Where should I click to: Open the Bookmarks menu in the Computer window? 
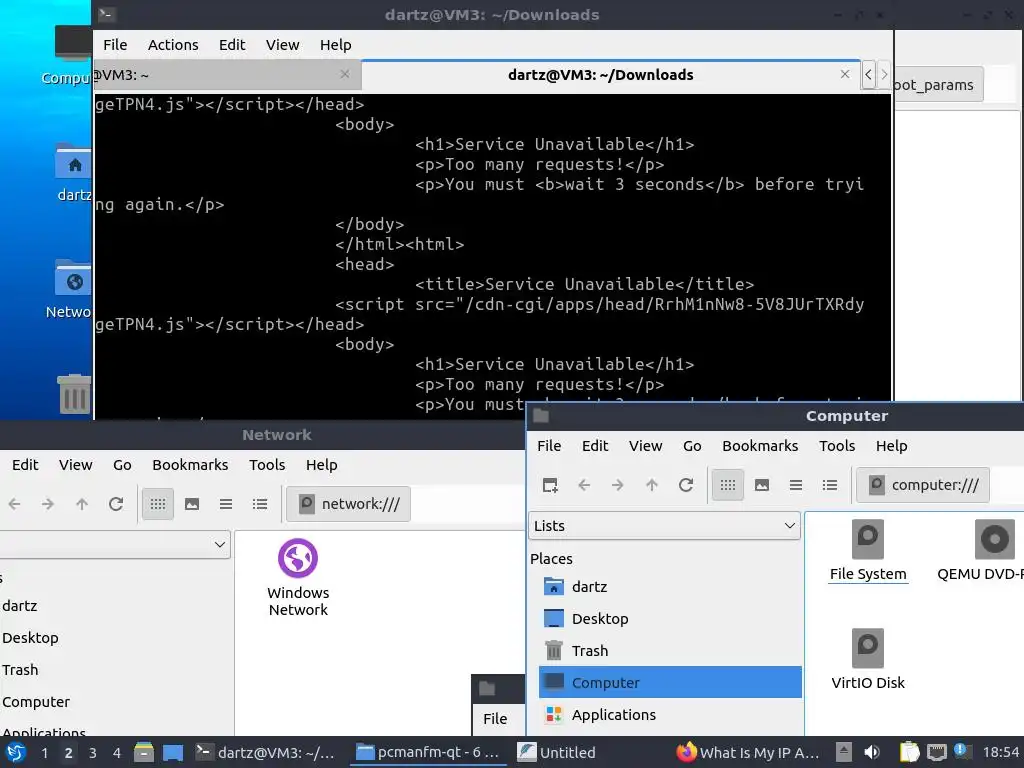point(760,446)
